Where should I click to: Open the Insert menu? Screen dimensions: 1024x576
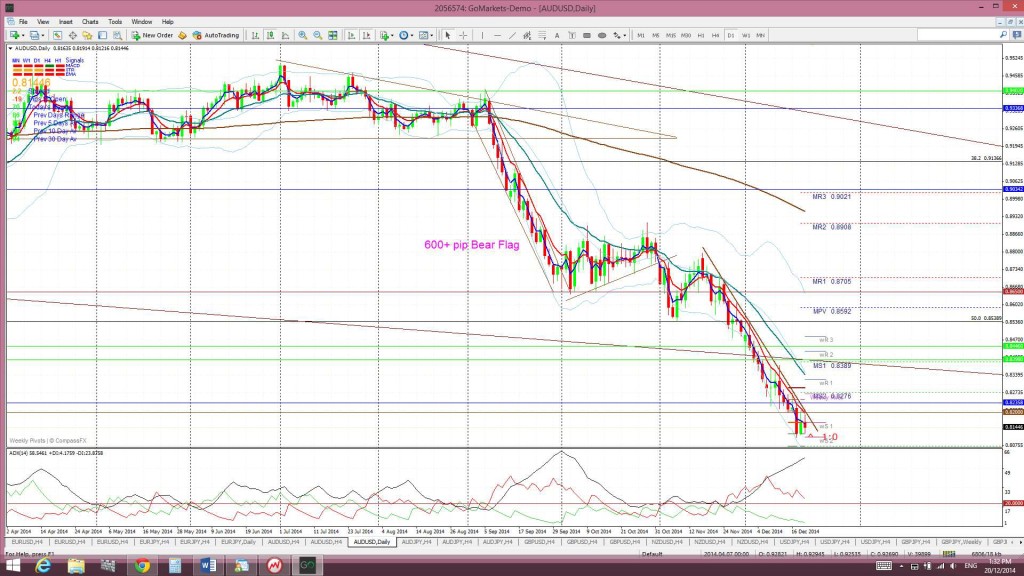tap(66, 22)
